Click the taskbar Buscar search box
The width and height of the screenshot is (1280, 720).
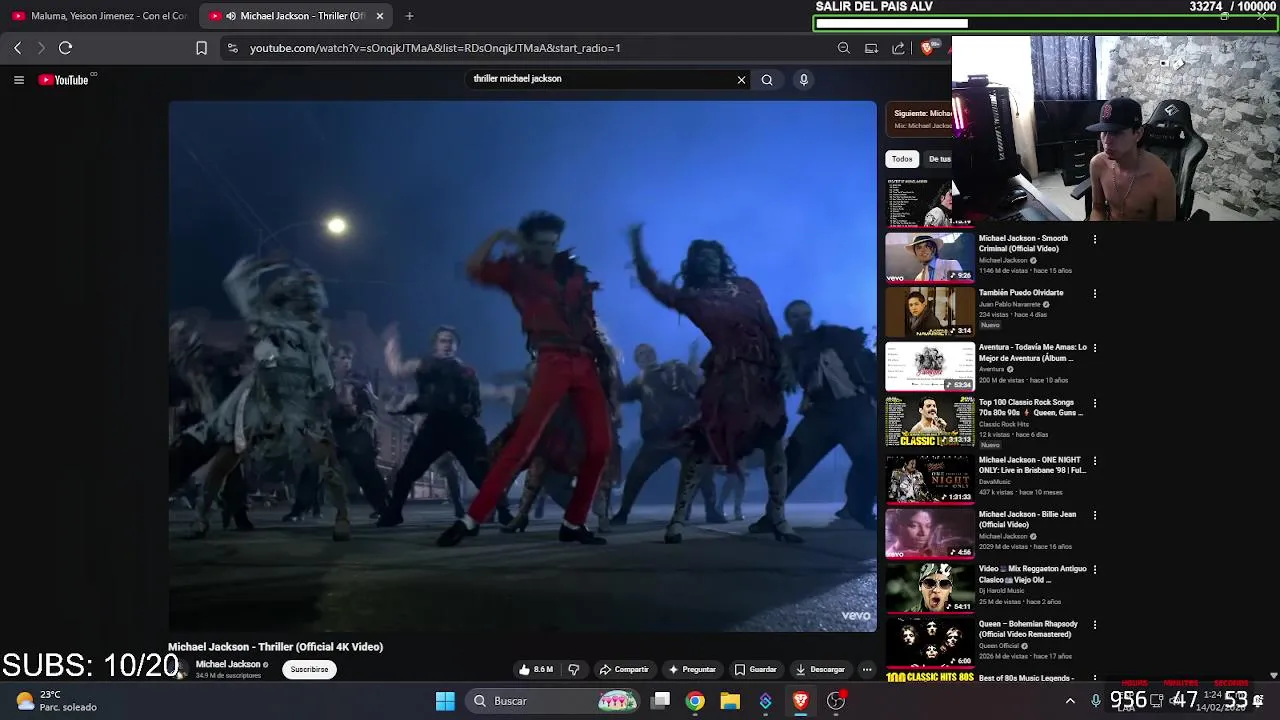[554, 701]
